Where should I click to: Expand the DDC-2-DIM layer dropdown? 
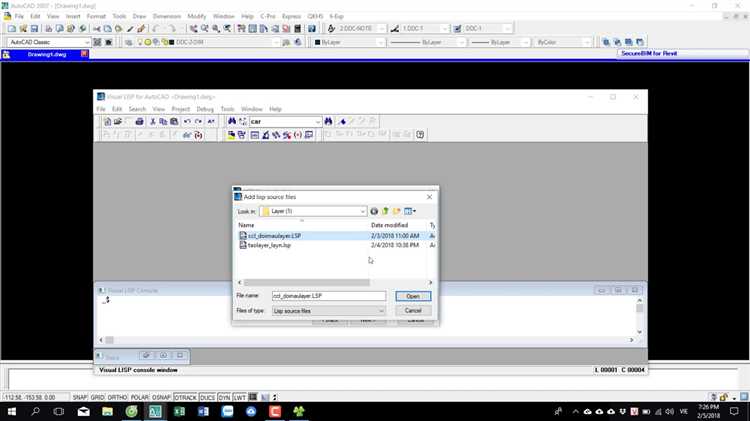click(276, 43)
